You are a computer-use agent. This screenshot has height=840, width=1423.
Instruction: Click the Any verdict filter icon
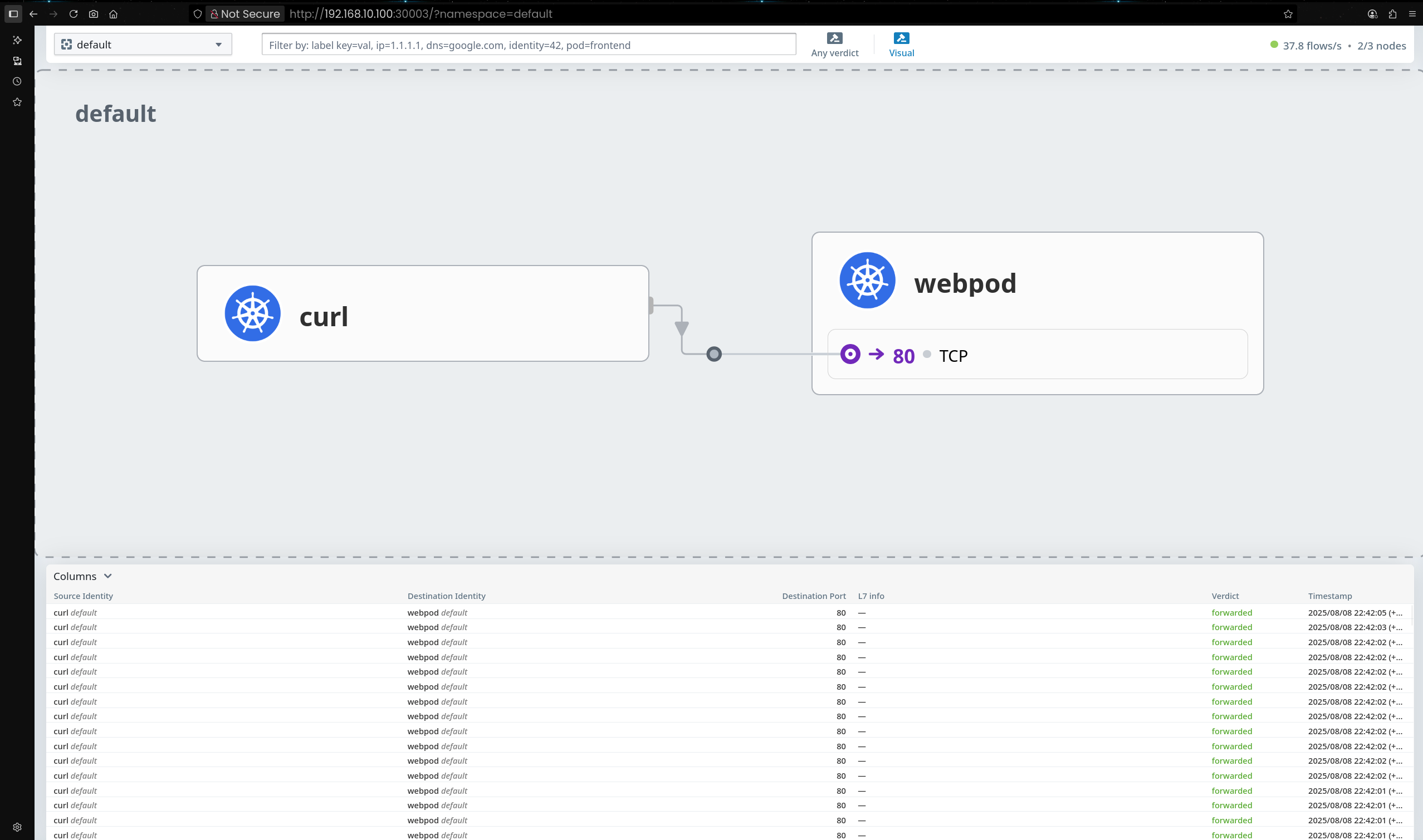coord(835,38)
